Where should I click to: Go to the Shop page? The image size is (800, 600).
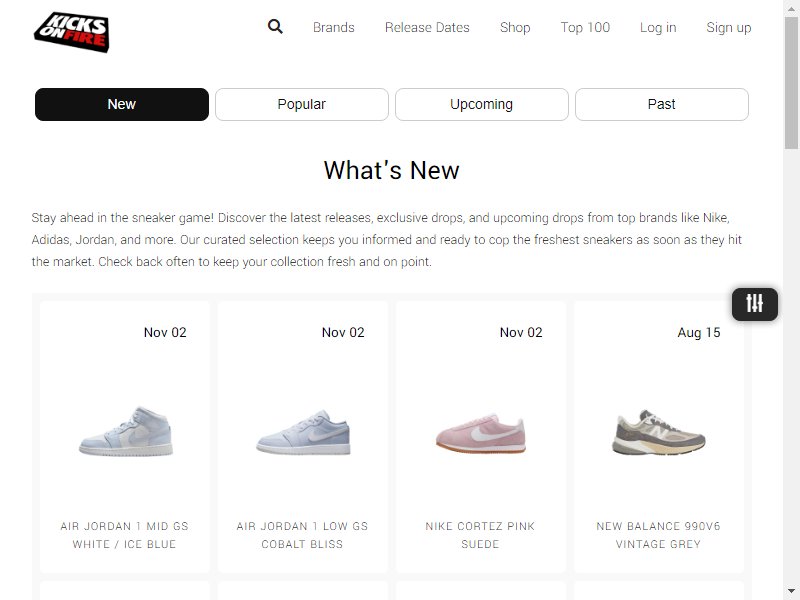pyautogui.click(x=515, y=28)
